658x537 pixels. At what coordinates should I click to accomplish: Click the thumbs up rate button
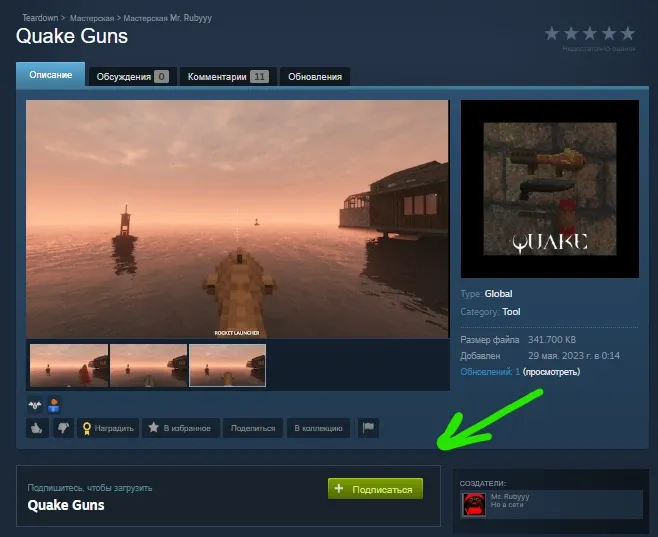tap(37, 428)
